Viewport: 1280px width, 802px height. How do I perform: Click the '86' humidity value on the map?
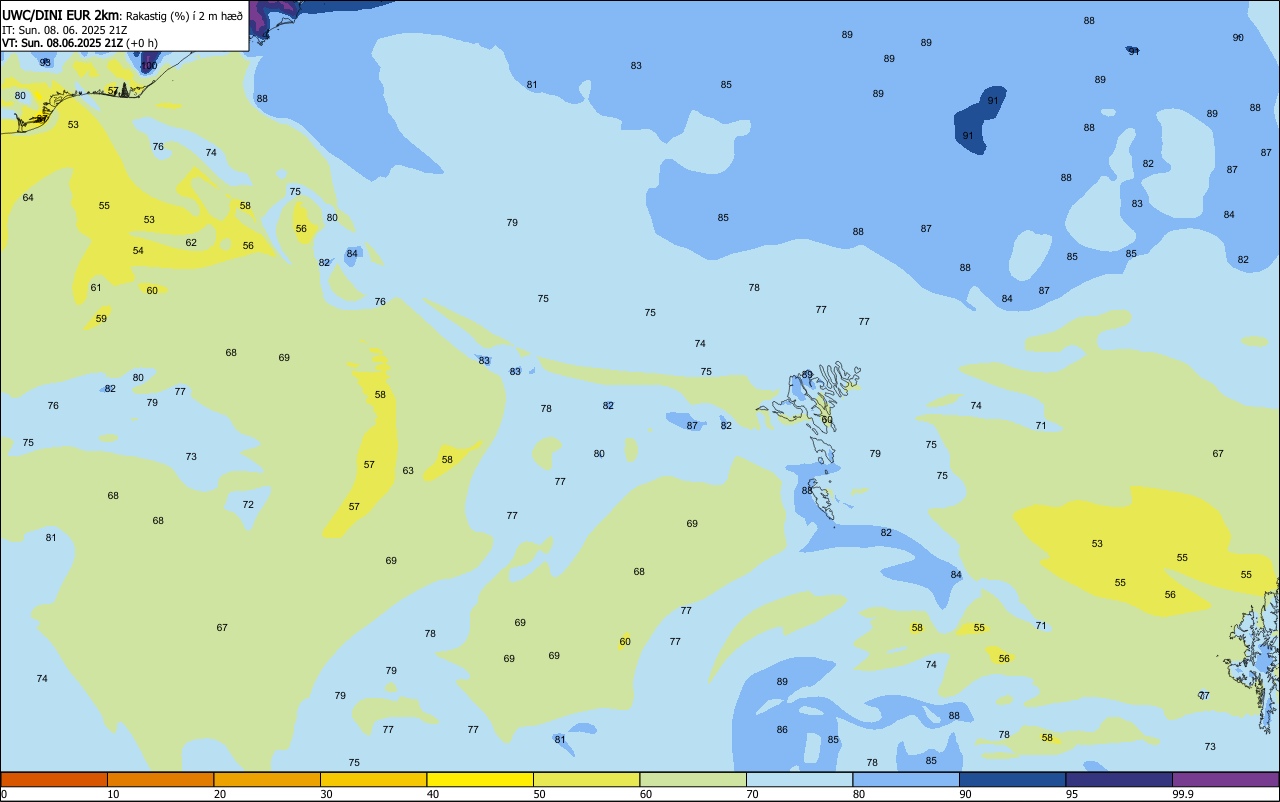point(782,729)
